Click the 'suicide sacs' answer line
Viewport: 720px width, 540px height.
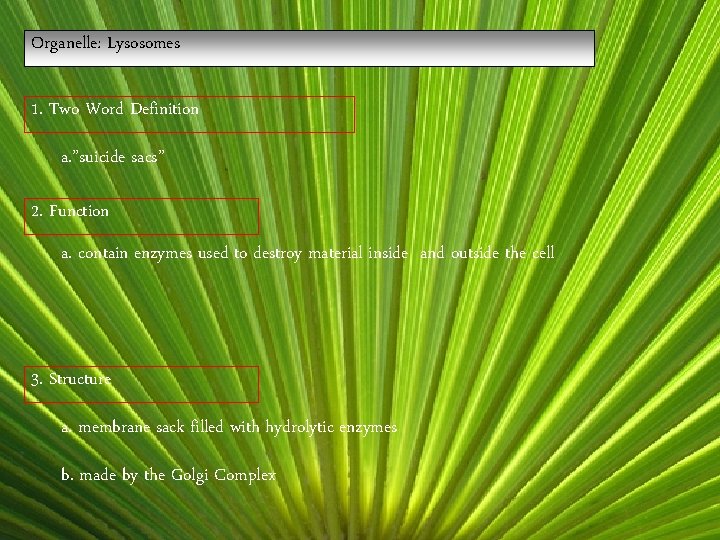(x=112, y=157)
